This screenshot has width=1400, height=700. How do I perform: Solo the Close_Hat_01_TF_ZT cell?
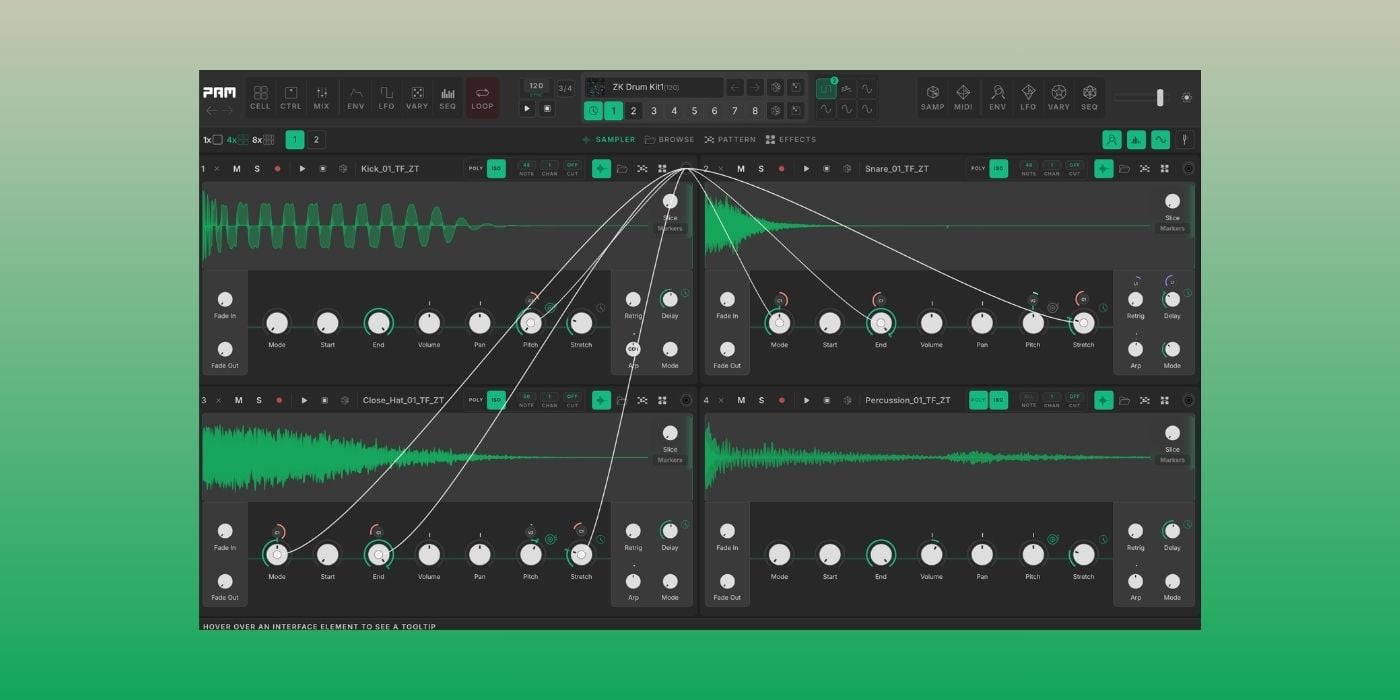[259, 400]
